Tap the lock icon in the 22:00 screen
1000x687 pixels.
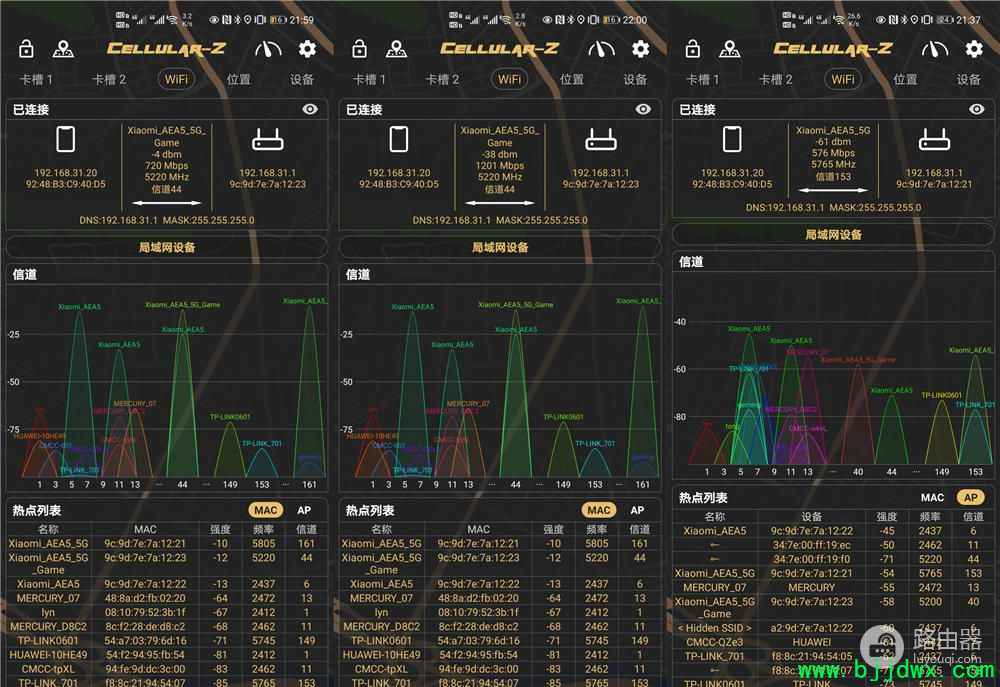(x=360, y=48)
